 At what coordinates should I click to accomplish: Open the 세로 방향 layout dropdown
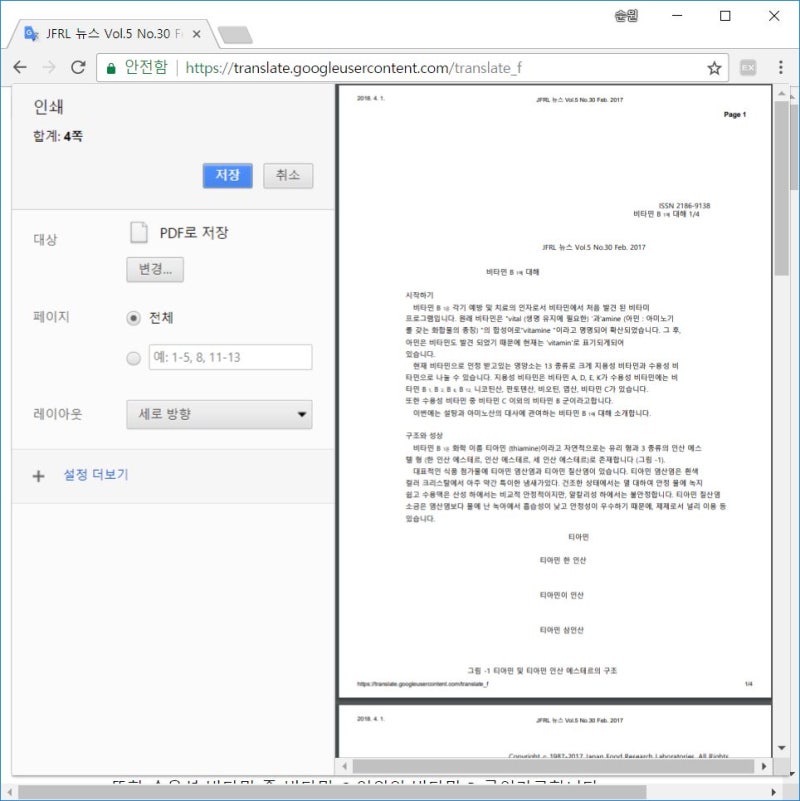[x=219, y=414]
